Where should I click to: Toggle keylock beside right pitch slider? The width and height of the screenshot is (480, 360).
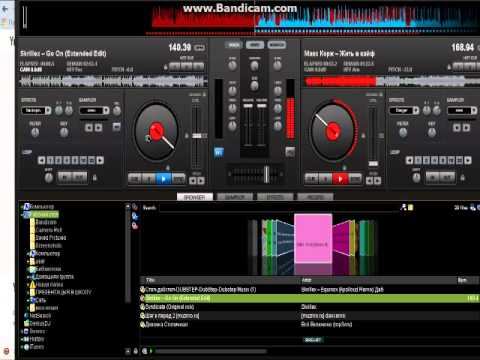pyautogui.click(x=363, y=136)
